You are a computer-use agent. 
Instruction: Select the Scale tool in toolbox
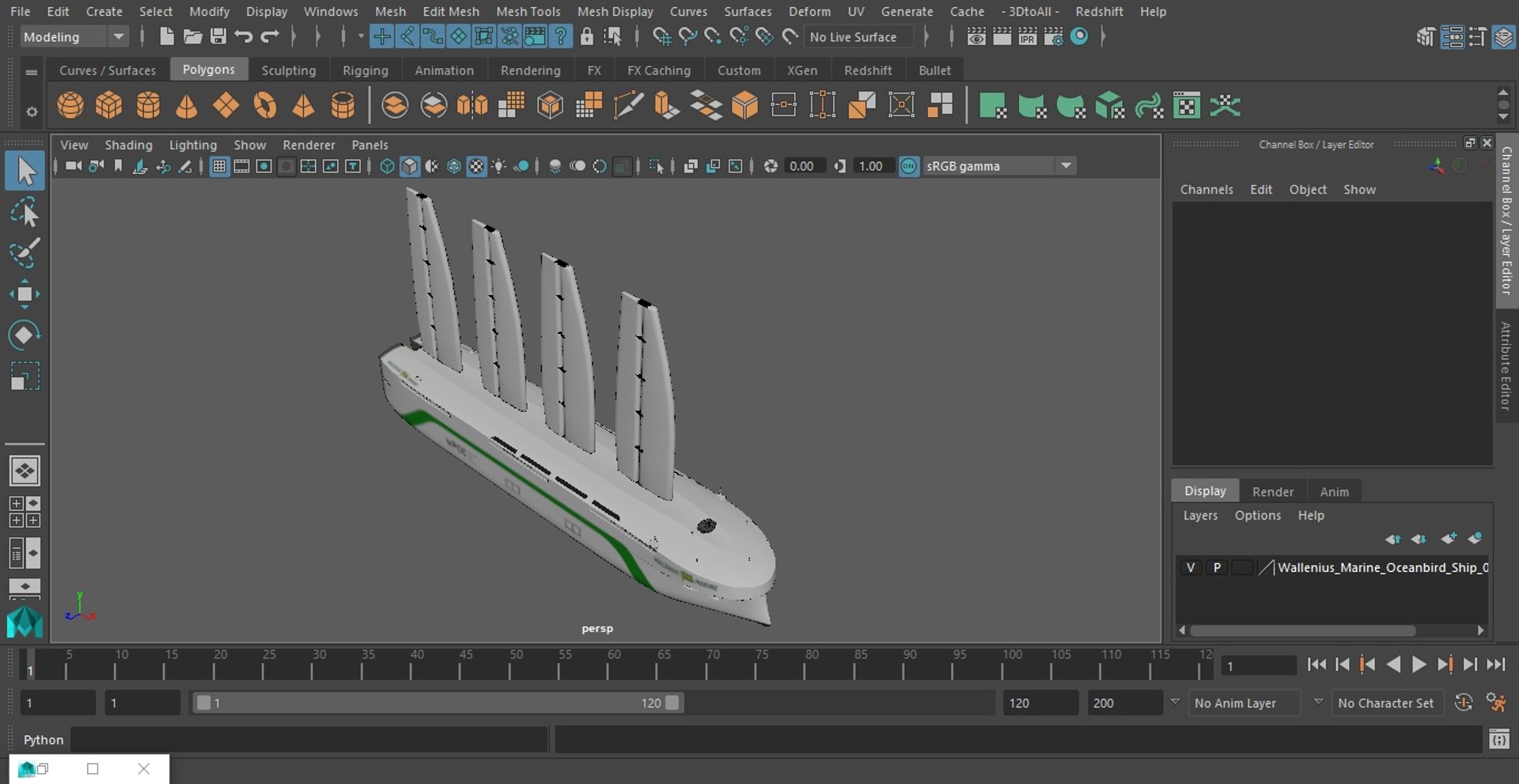click(25, 376)
